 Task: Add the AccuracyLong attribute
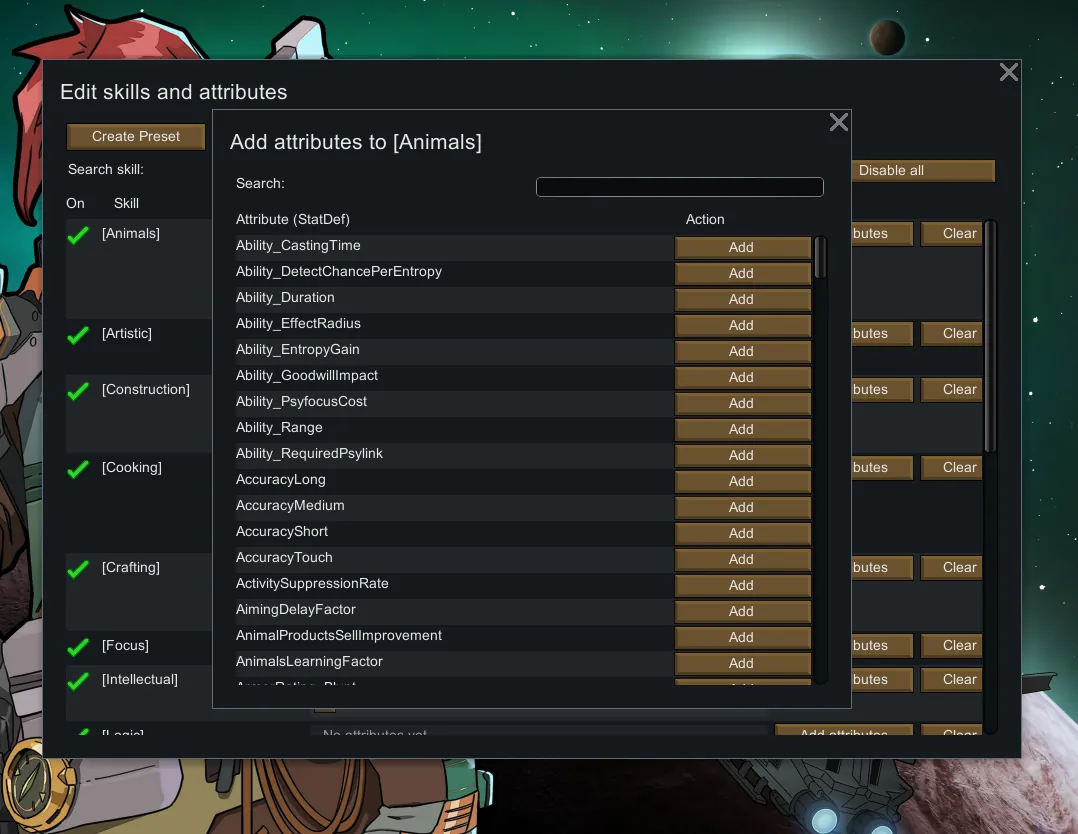tap(741, 481)
